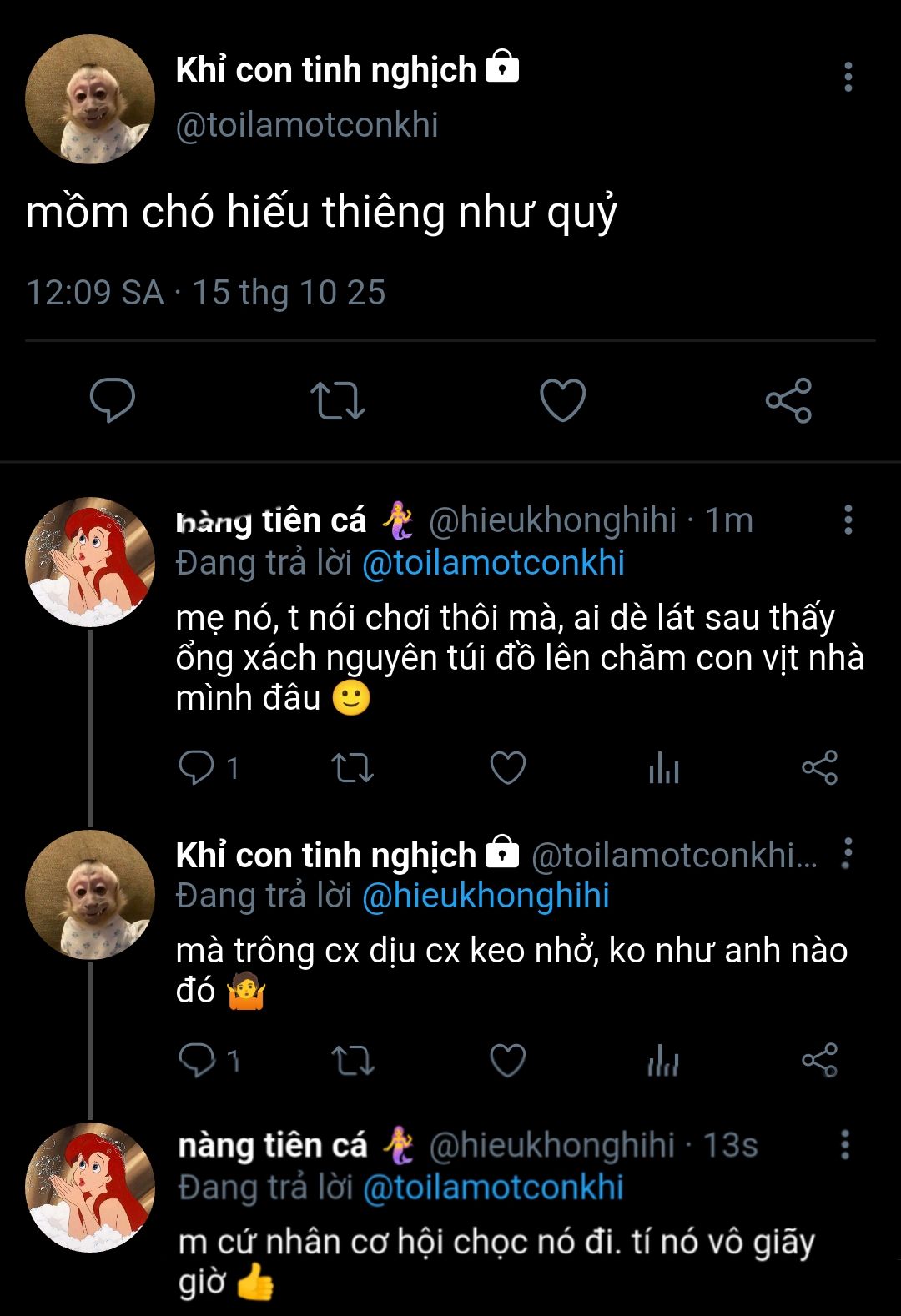Retweet the reply about 'dịu cx keo'

tap(352, 1061)
